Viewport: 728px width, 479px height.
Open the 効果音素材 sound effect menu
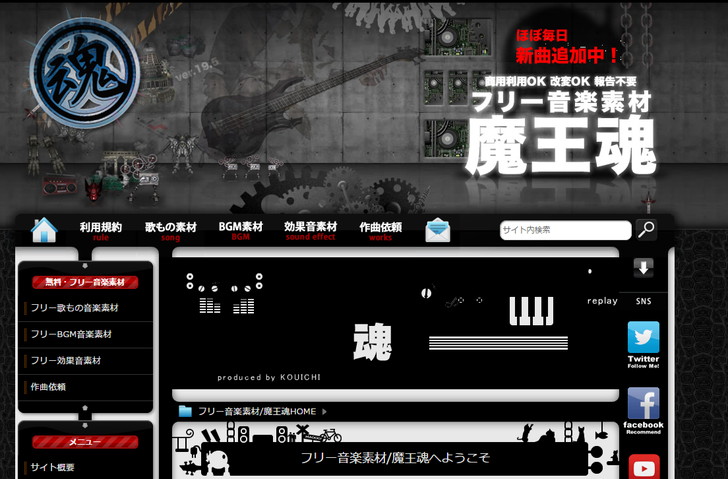311,231
